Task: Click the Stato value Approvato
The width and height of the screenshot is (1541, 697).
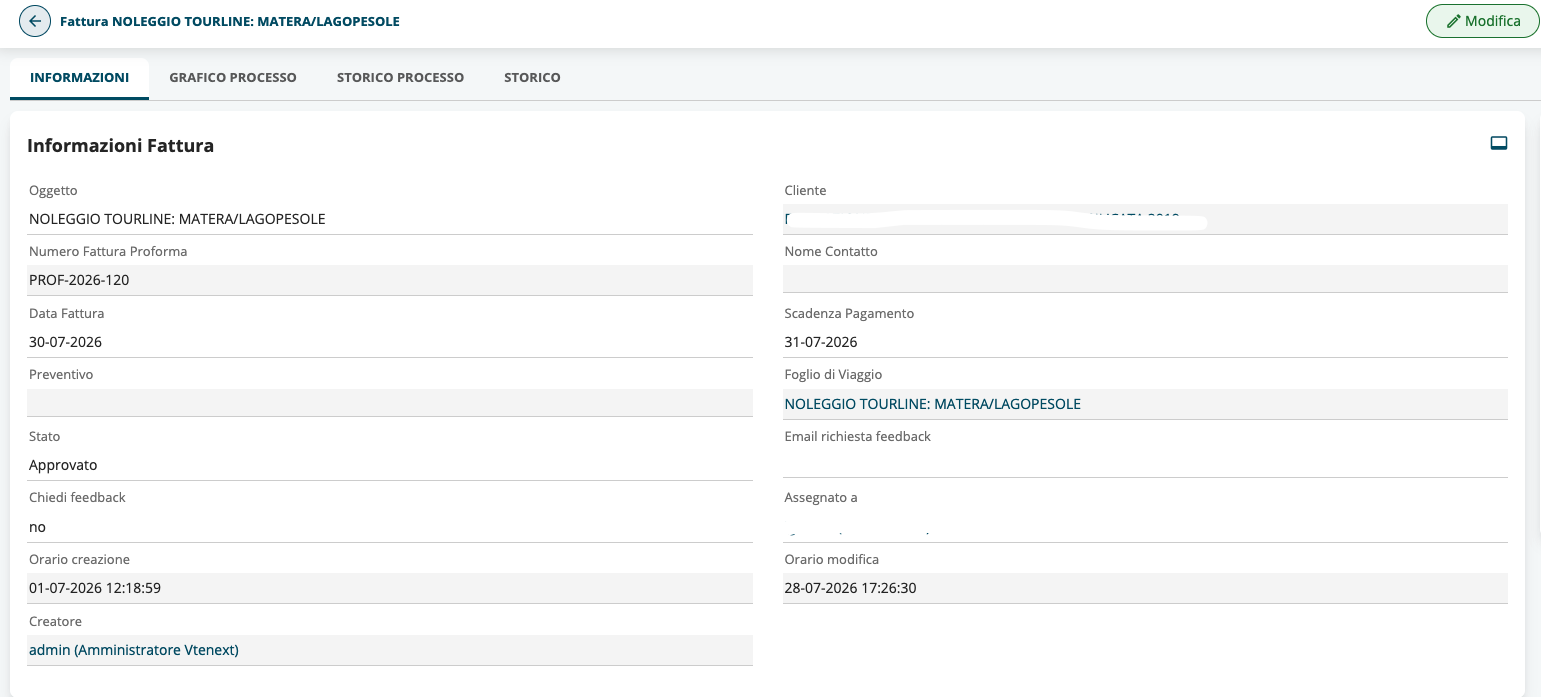Action: (63, 465)
